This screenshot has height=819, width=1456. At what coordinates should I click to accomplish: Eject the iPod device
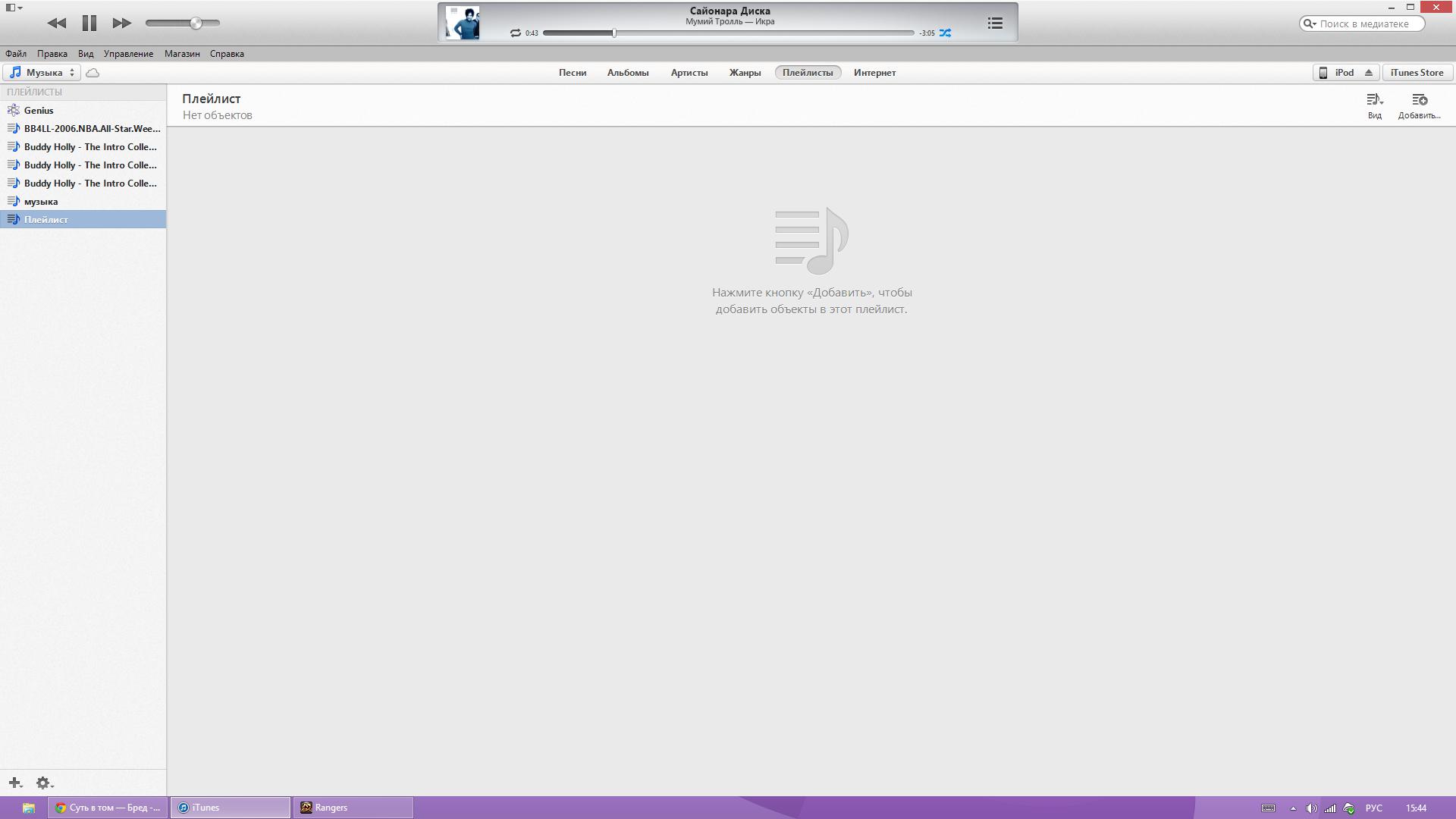tap(1369, 73)
